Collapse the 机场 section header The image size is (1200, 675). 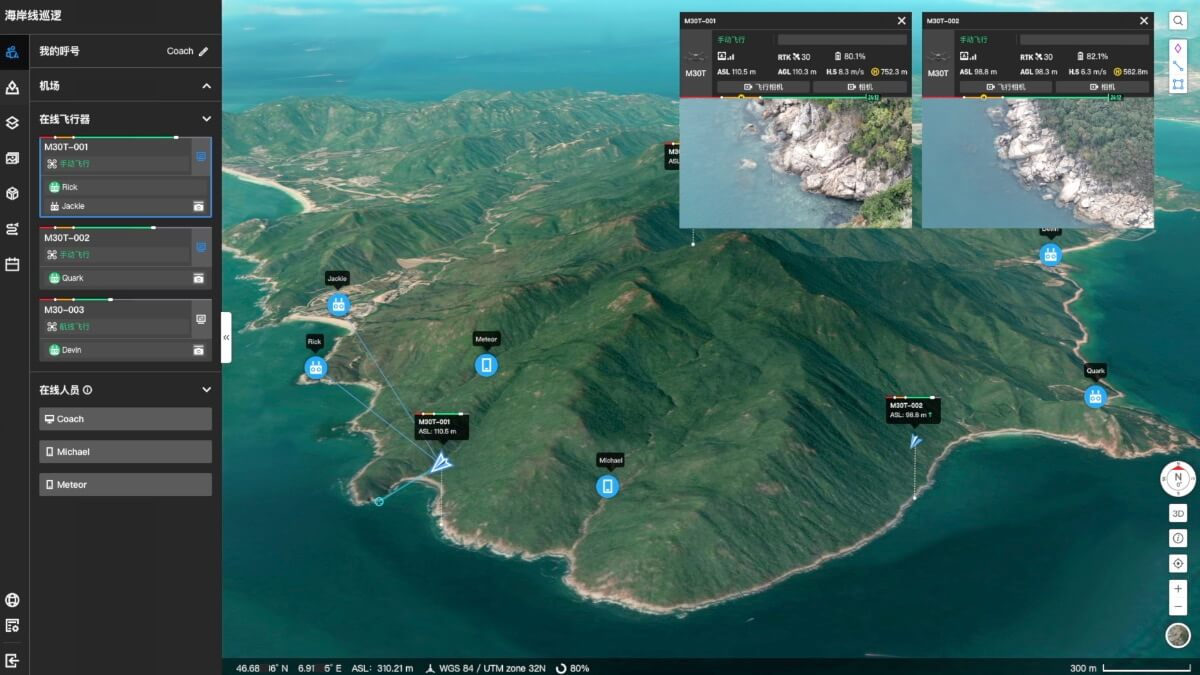click(207, 85)
